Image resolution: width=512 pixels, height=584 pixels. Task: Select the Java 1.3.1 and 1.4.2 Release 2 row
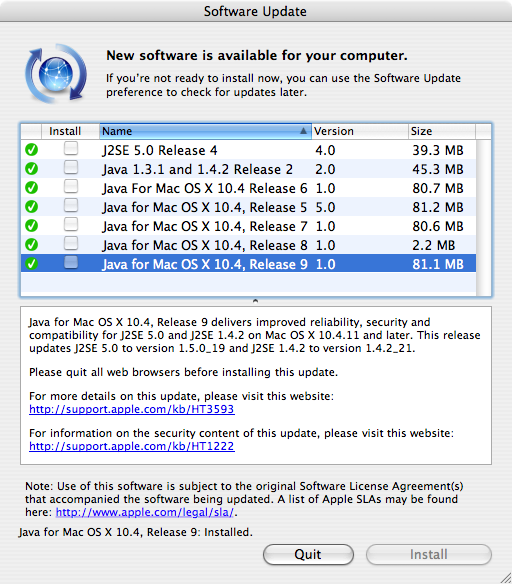point(248,169)
